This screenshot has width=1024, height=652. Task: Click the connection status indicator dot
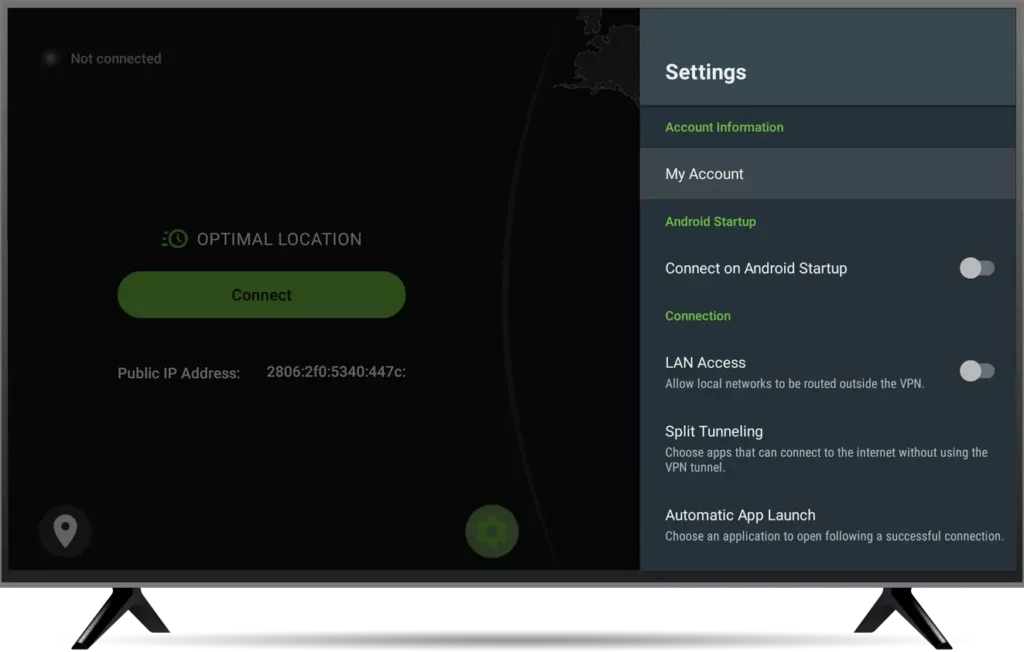tap(50, 58)
